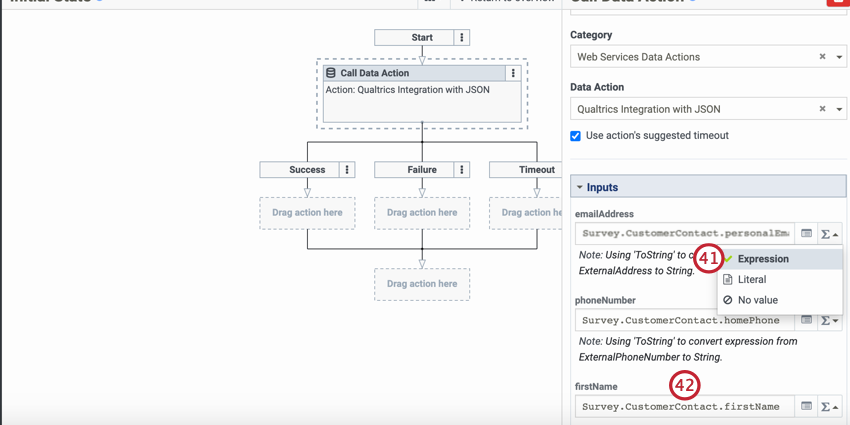This screenshot has width=850, height=425.
Task: Select the Call Data Action node
Action: click(x=421, y=98)
